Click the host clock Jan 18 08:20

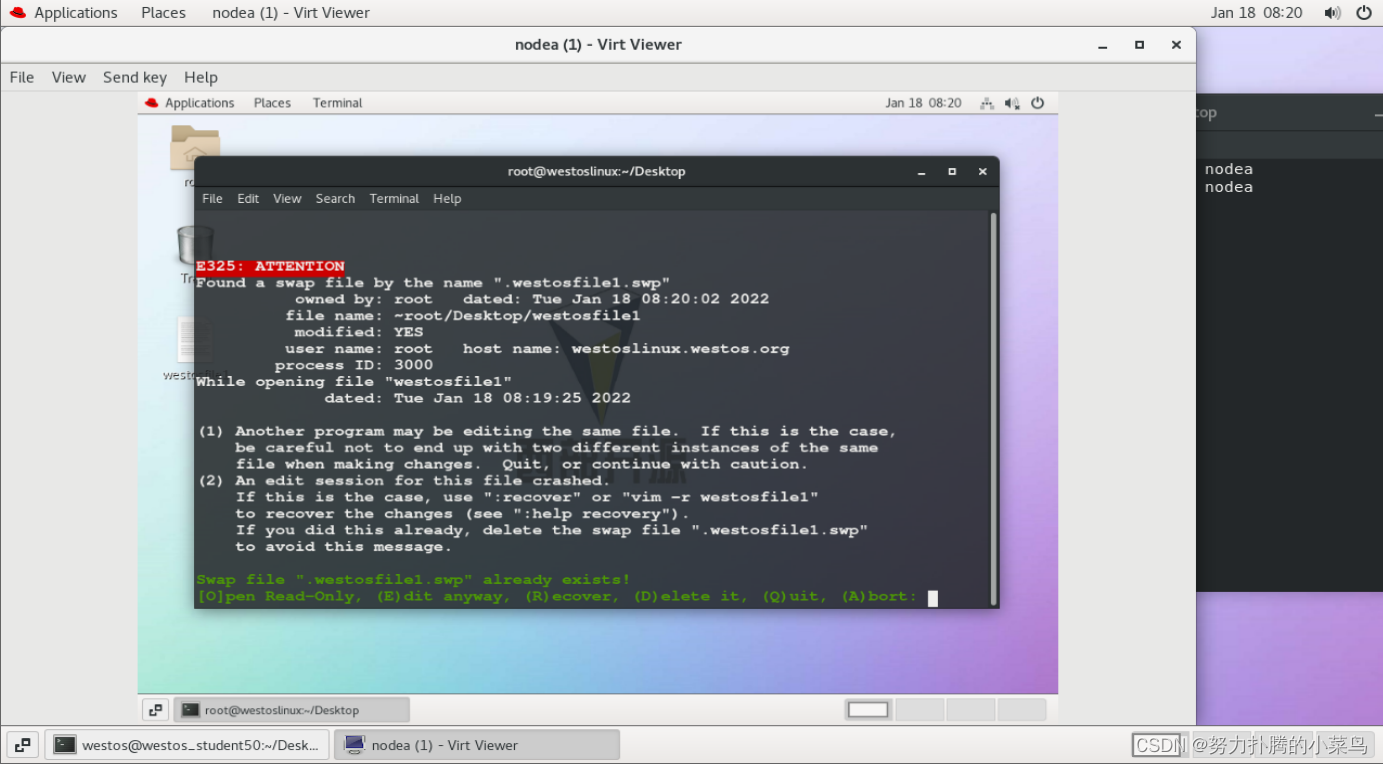[x=1256, y=13]
